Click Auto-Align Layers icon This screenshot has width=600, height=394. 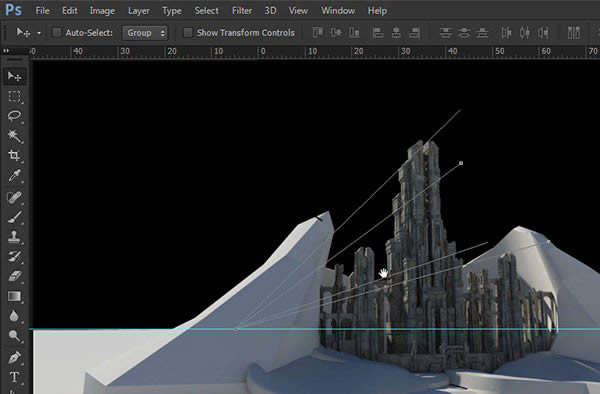click(x=574, y=33)
